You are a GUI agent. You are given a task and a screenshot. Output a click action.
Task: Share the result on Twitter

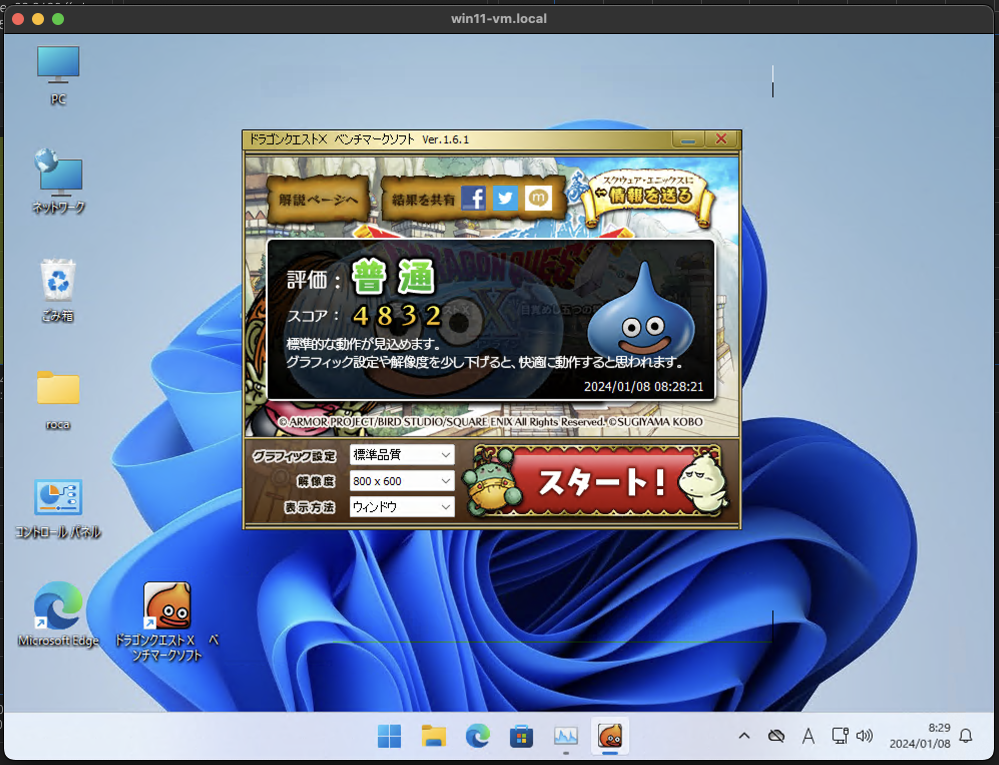pyautogui.click(x=505, y=199)
